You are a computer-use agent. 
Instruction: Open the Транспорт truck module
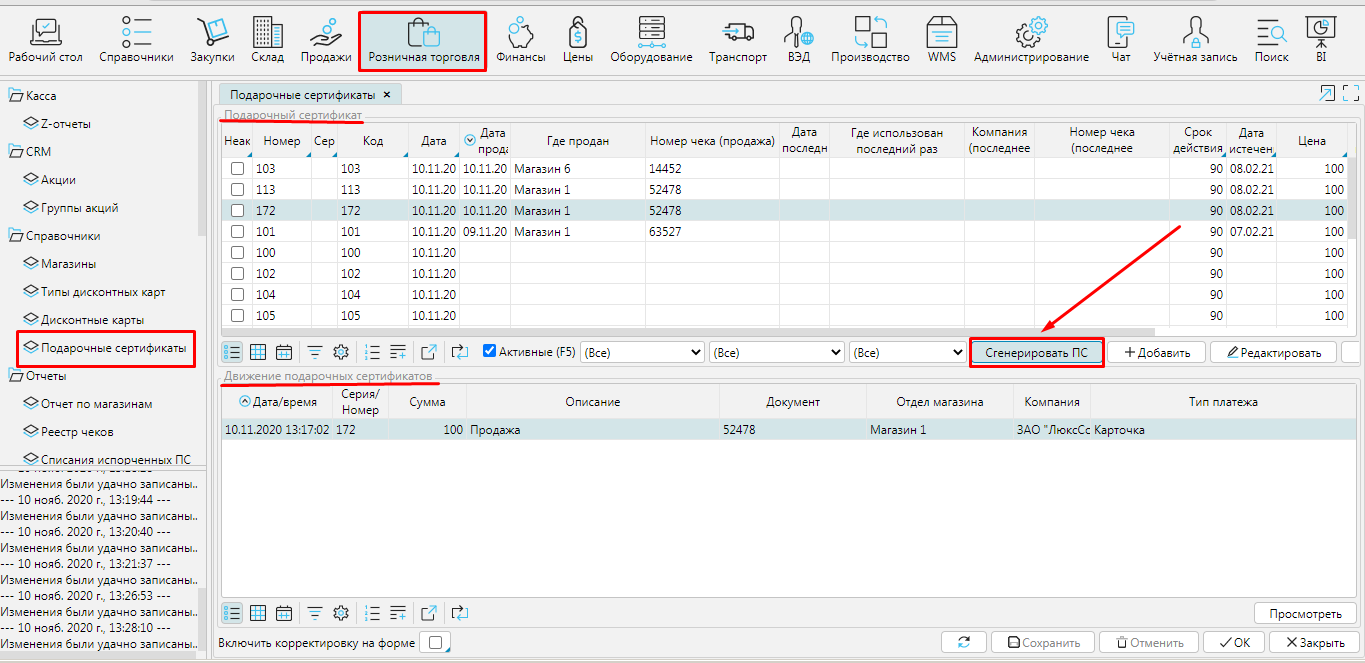[x=737, y=40]
